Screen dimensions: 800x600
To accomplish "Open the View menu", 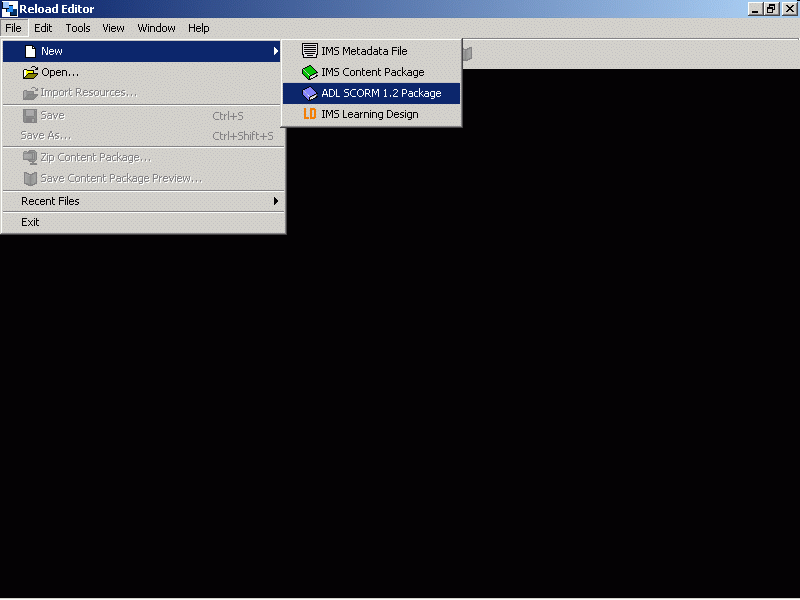I will click(x=113, y=28).
